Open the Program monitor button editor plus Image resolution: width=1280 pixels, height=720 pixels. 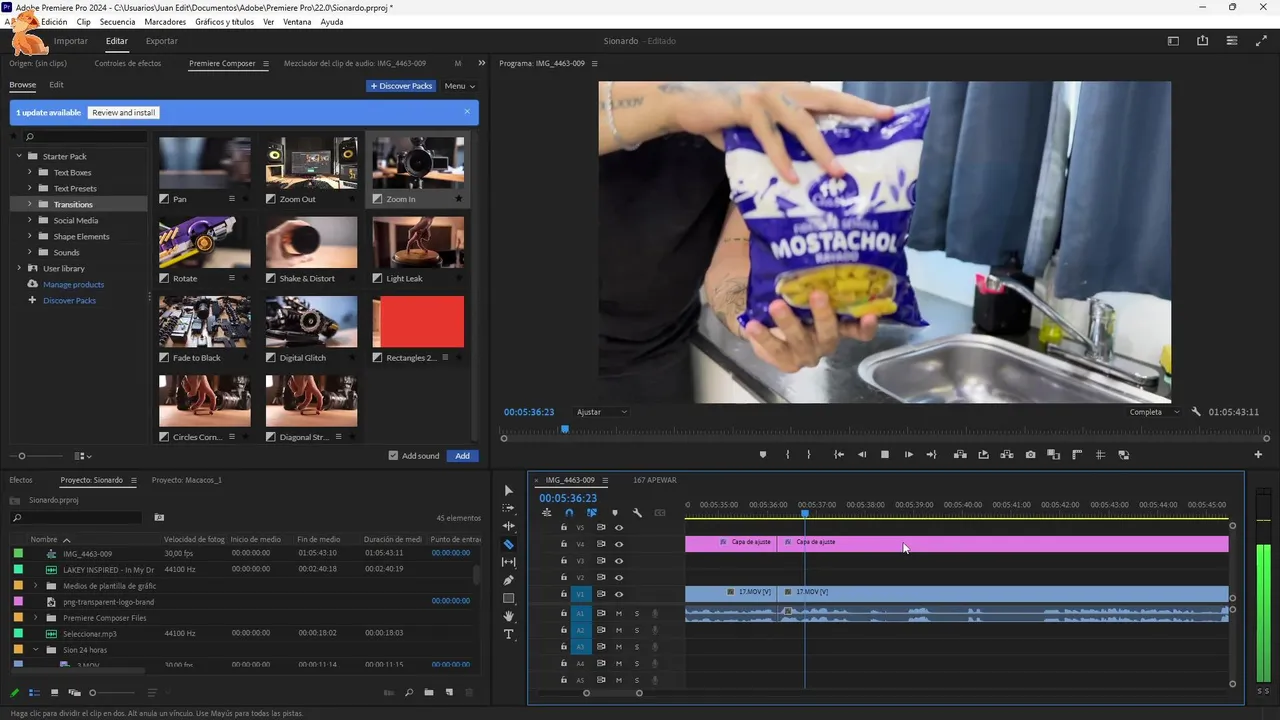[x=1258, y=455]
